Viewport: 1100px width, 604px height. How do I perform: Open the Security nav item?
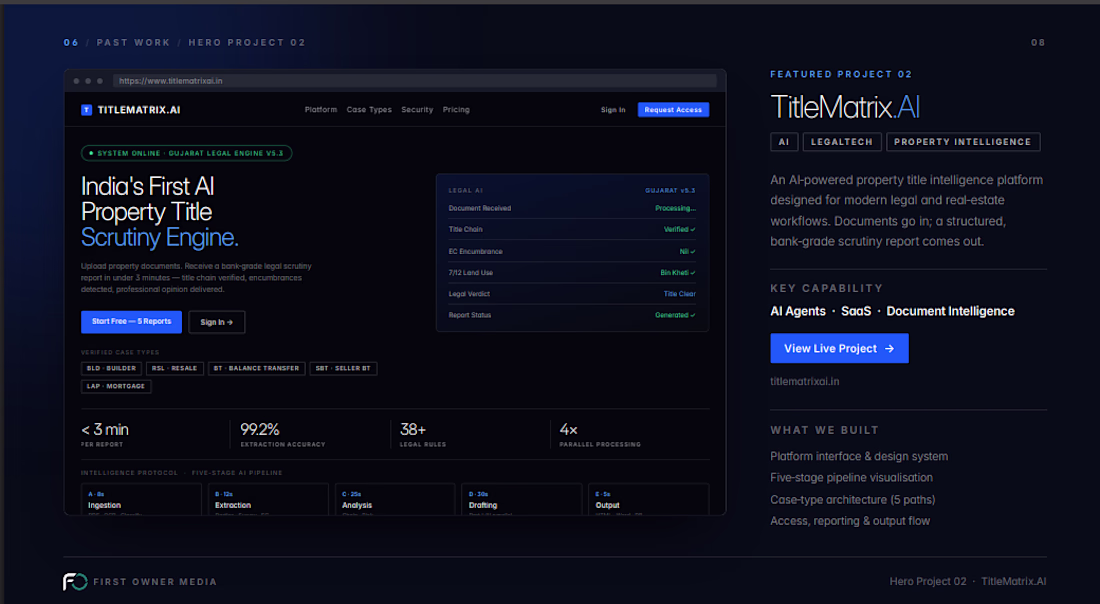(417, 109)
